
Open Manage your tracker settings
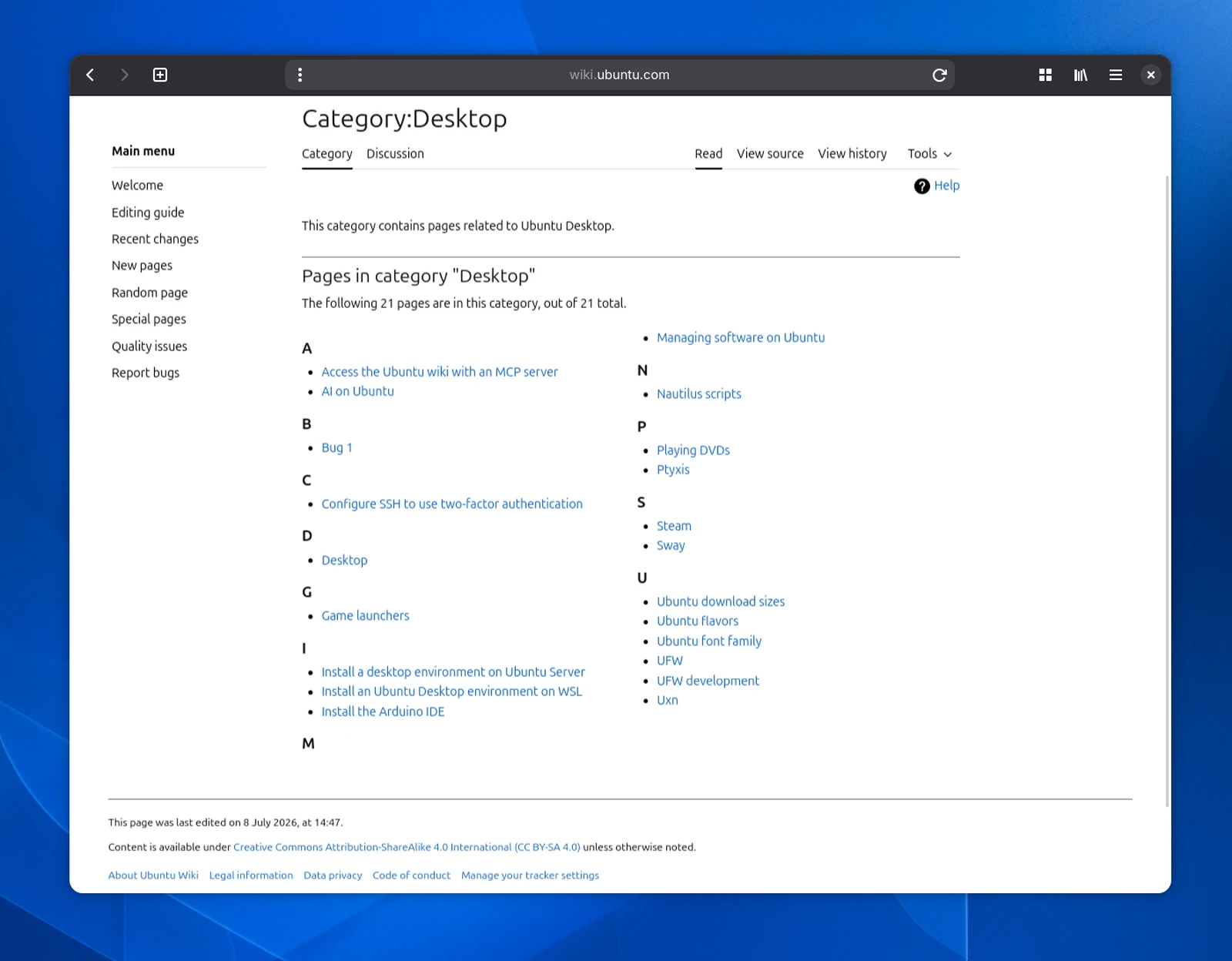point(530,876)
